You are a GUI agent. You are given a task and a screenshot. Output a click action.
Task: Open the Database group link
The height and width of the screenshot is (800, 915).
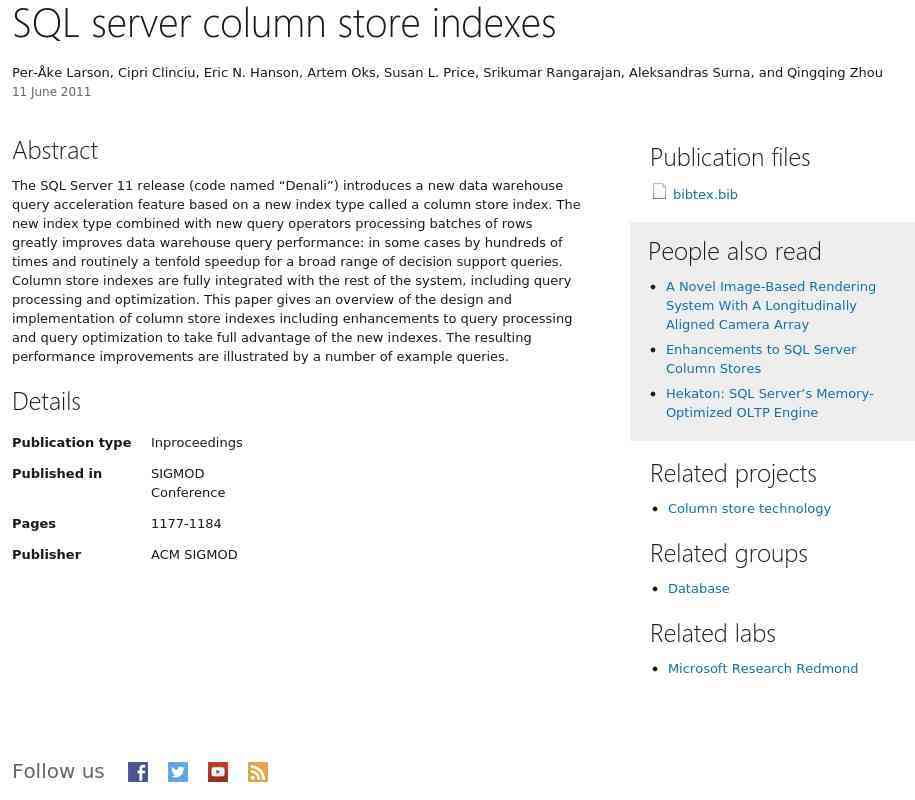tap(699, 588)
